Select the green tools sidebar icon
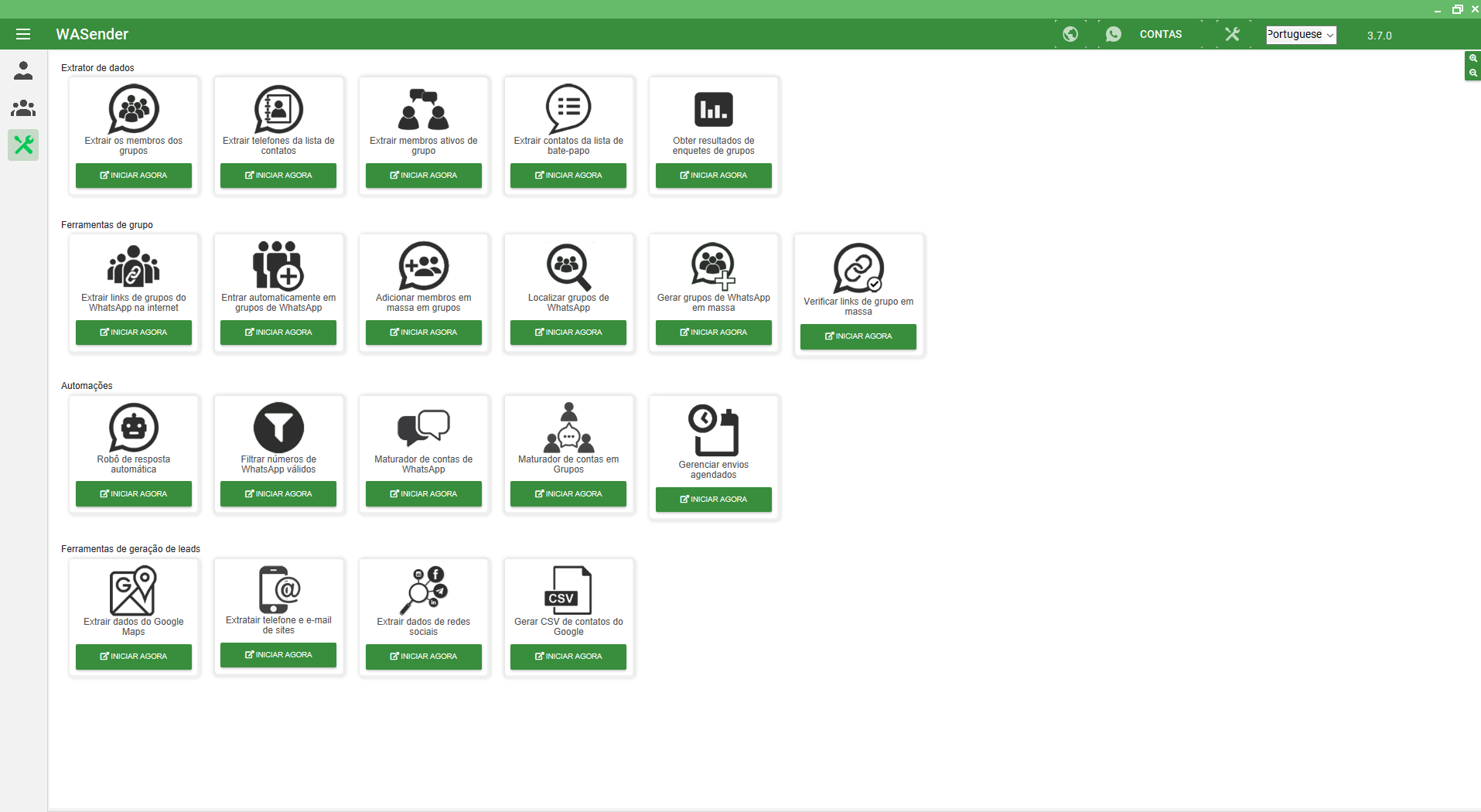Screen dimensions: 1481x812 tap(23, 145)
